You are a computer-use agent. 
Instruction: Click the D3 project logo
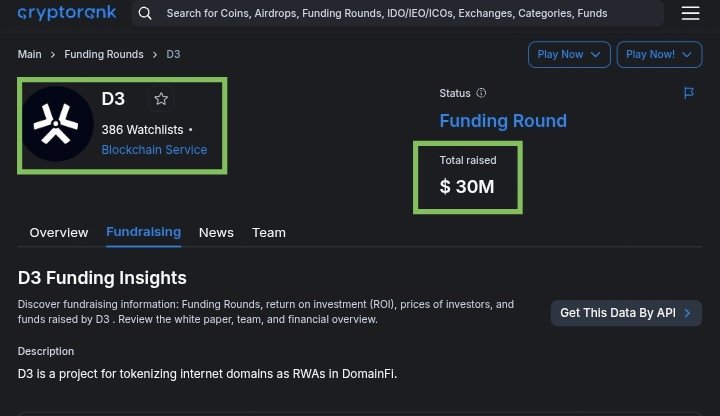click(x=57, y=124)
